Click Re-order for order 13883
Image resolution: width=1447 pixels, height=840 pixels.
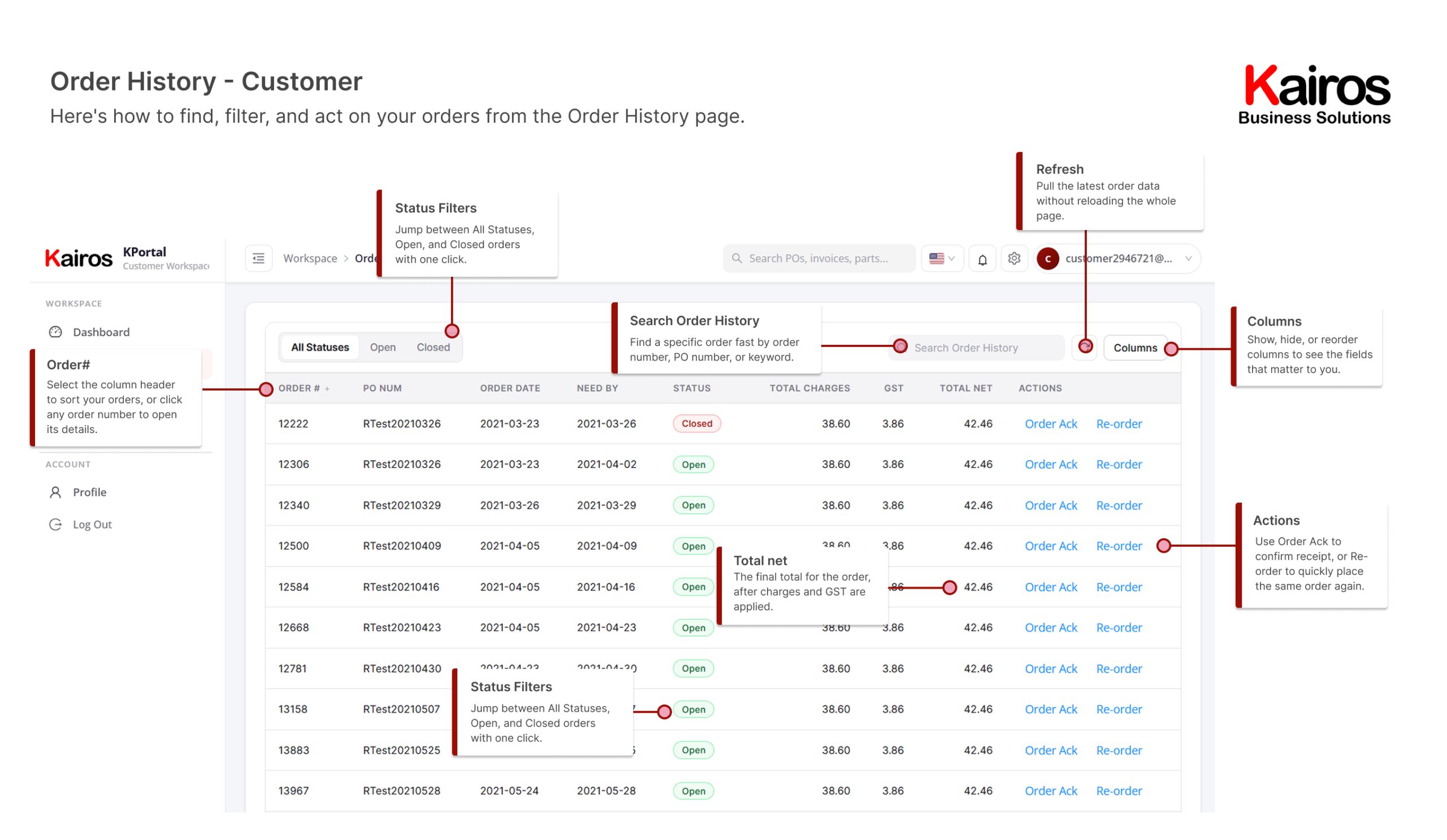coord(1119,750)
